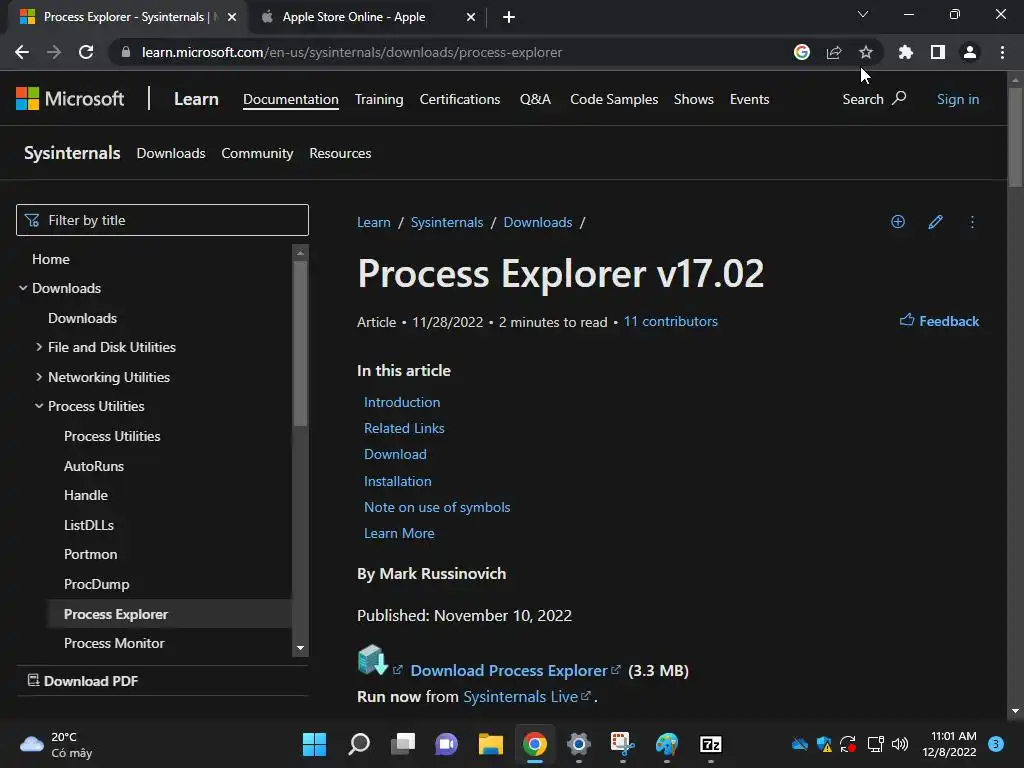Open the article more actions dots
Screen dimensions: 1024x768
(972, 222)
